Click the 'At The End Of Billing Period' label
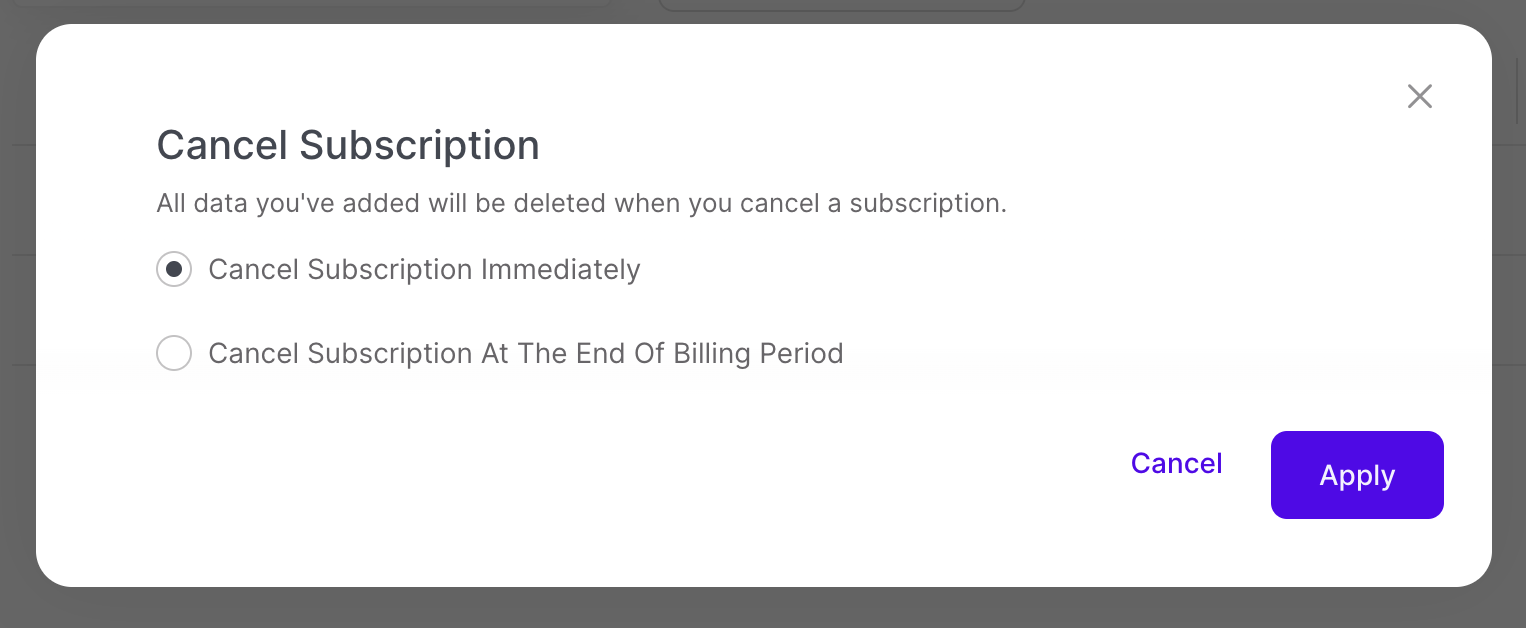1526x628 pixels. coord(525,353)
